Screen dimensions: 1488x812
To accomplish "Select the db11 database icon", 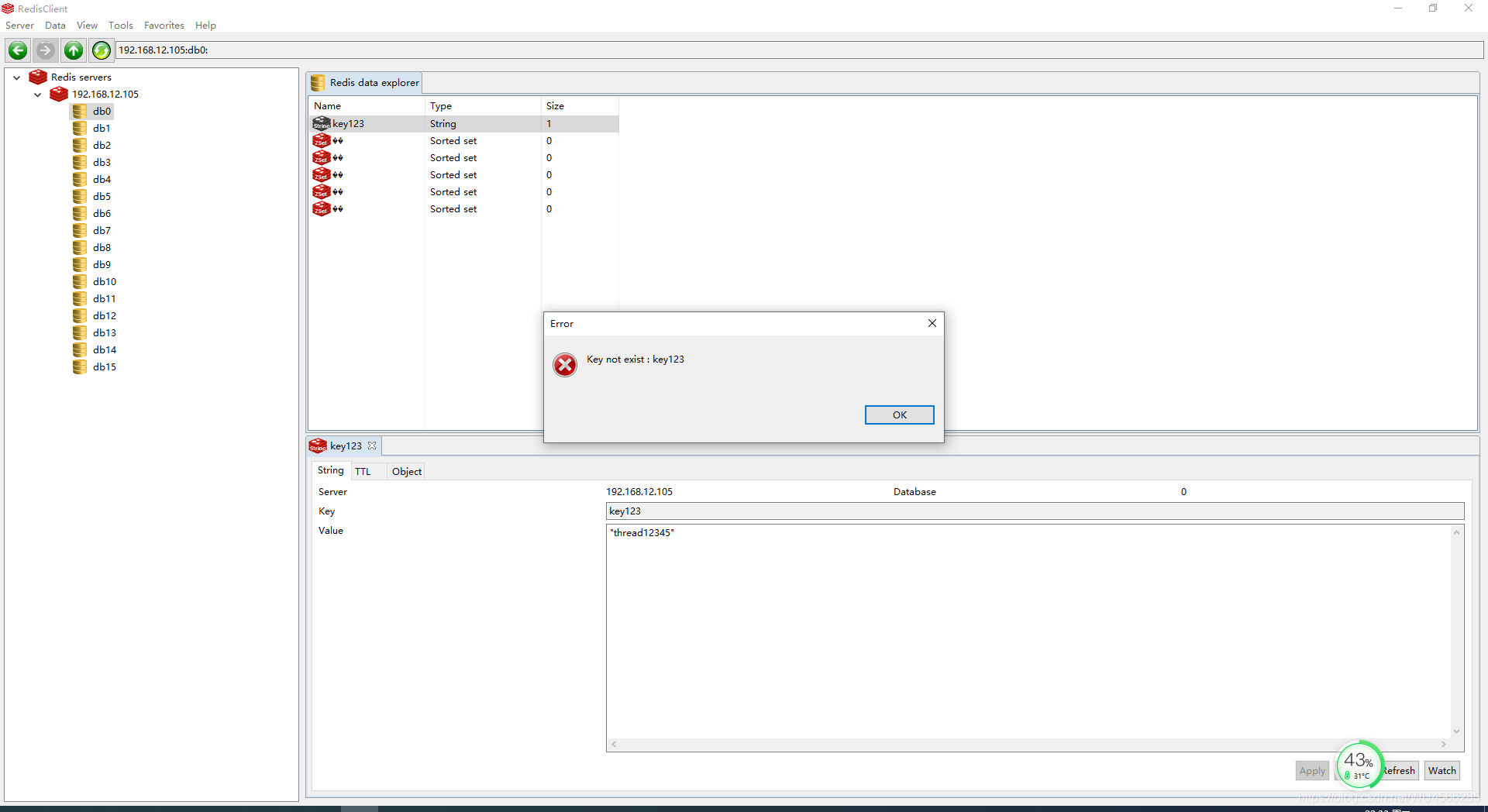I will 80,298.
